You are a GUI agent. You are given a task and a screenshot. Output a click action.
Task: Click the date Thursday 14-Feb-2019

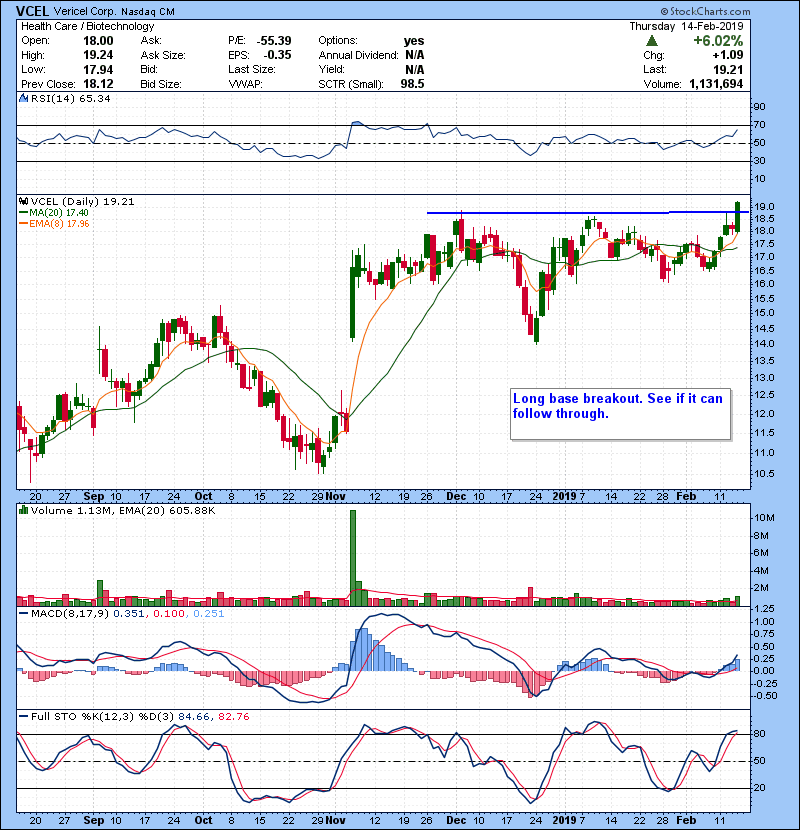(686, 26)
